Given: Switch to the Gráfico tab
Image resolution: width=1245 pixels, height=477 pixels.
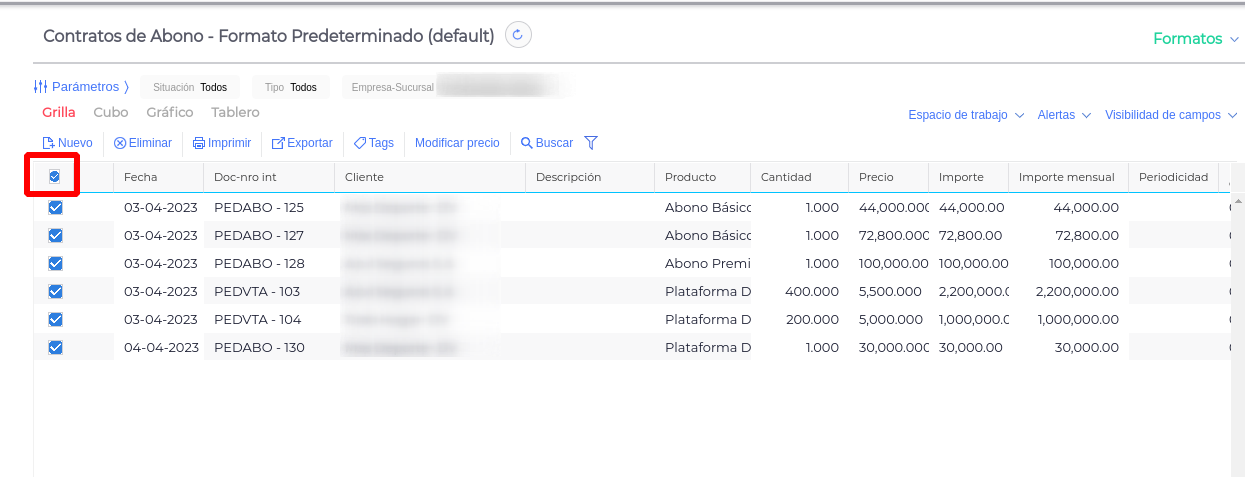Looking at the screenshot, I should tap(170, 113).
